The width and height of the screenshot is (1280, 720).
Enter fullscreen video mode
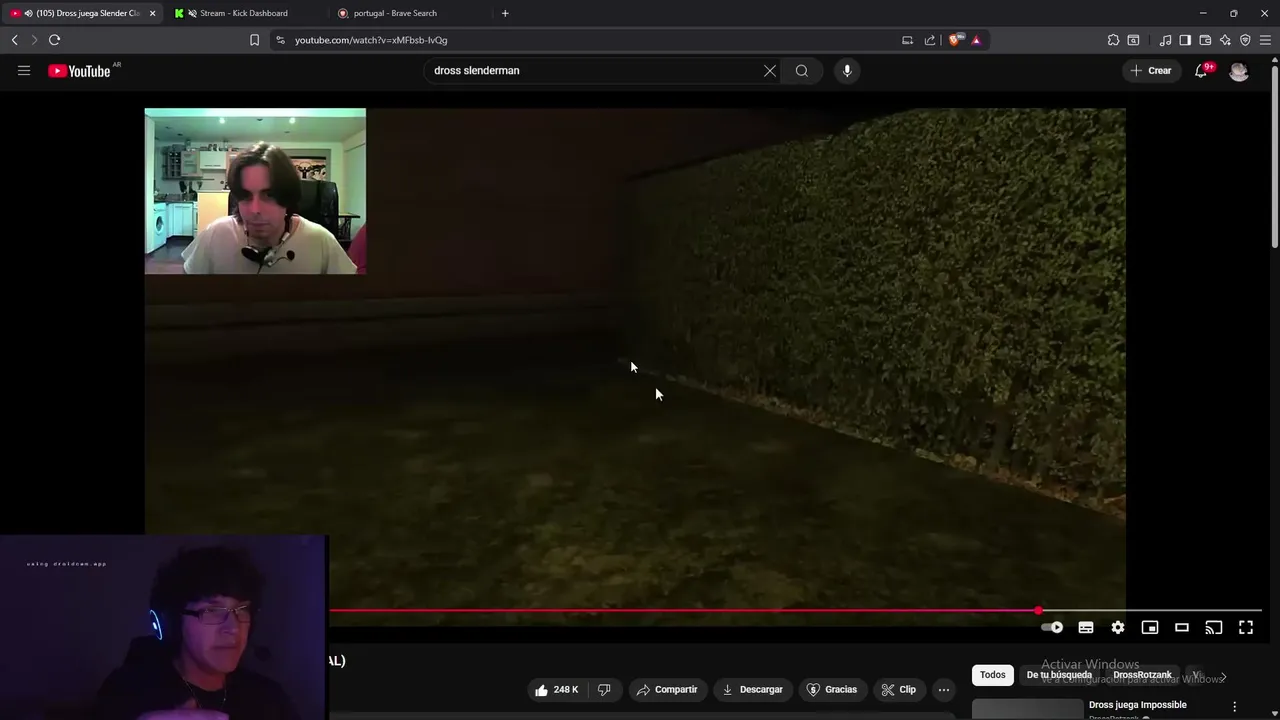pos(1246,628)
